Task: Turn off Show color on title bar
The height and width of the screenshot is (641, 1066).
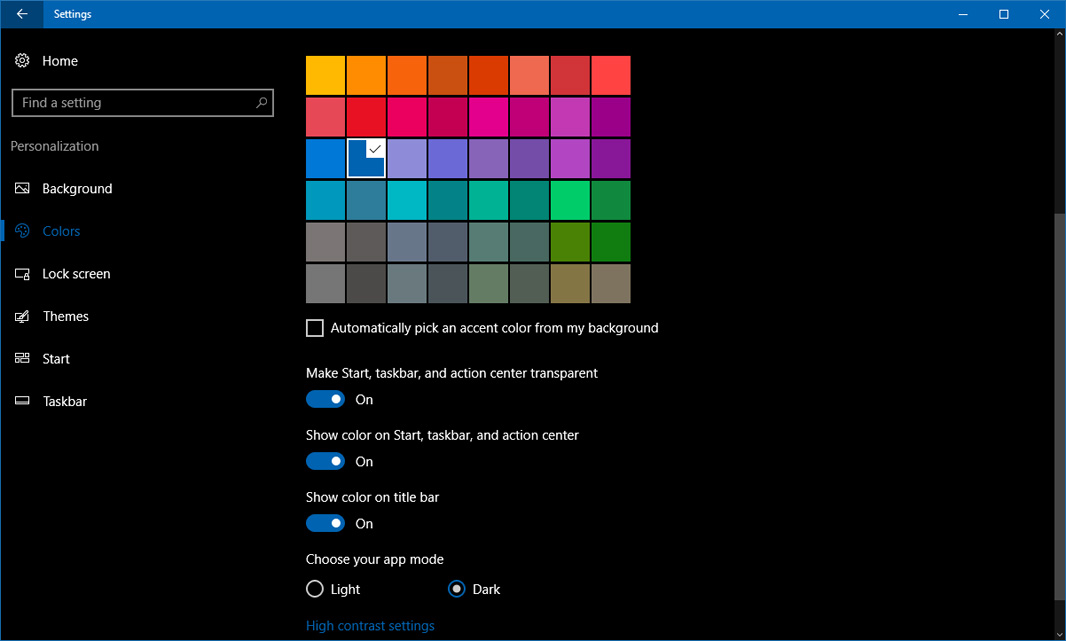Action: click(x=325, y=523)
